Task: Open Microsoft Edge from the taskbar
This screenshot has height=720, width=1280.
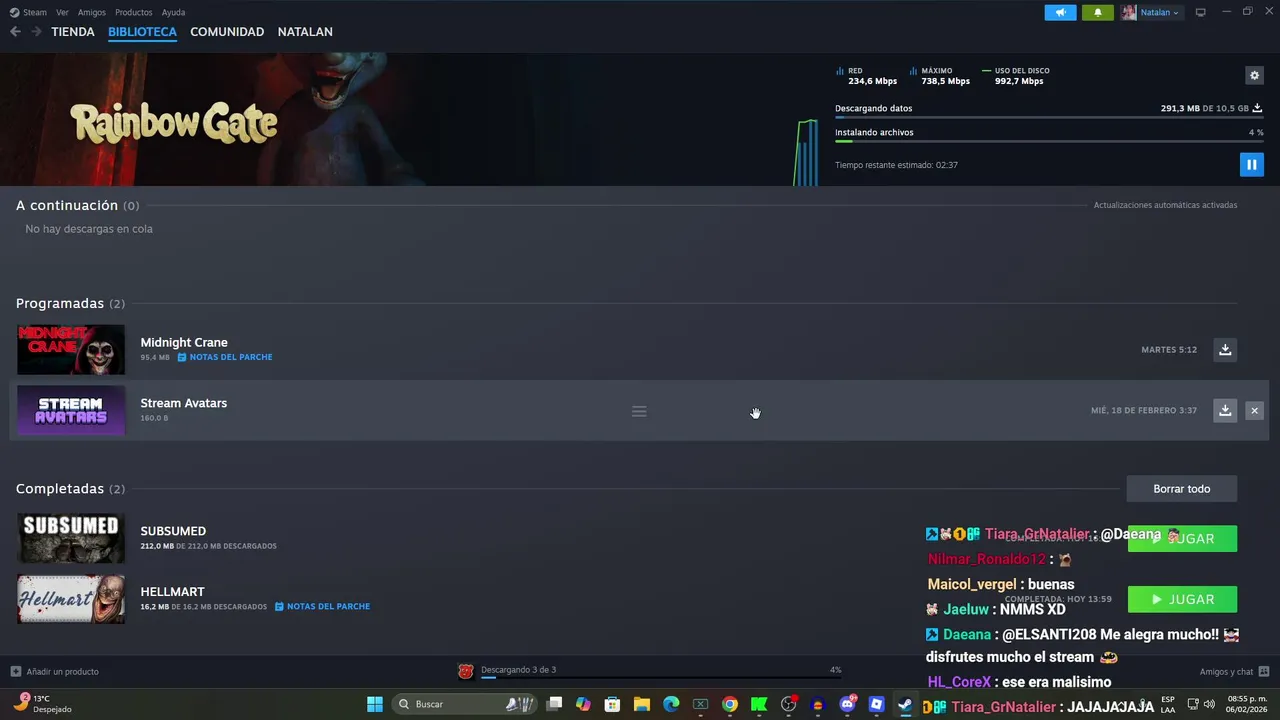Action: pos(671,704)
